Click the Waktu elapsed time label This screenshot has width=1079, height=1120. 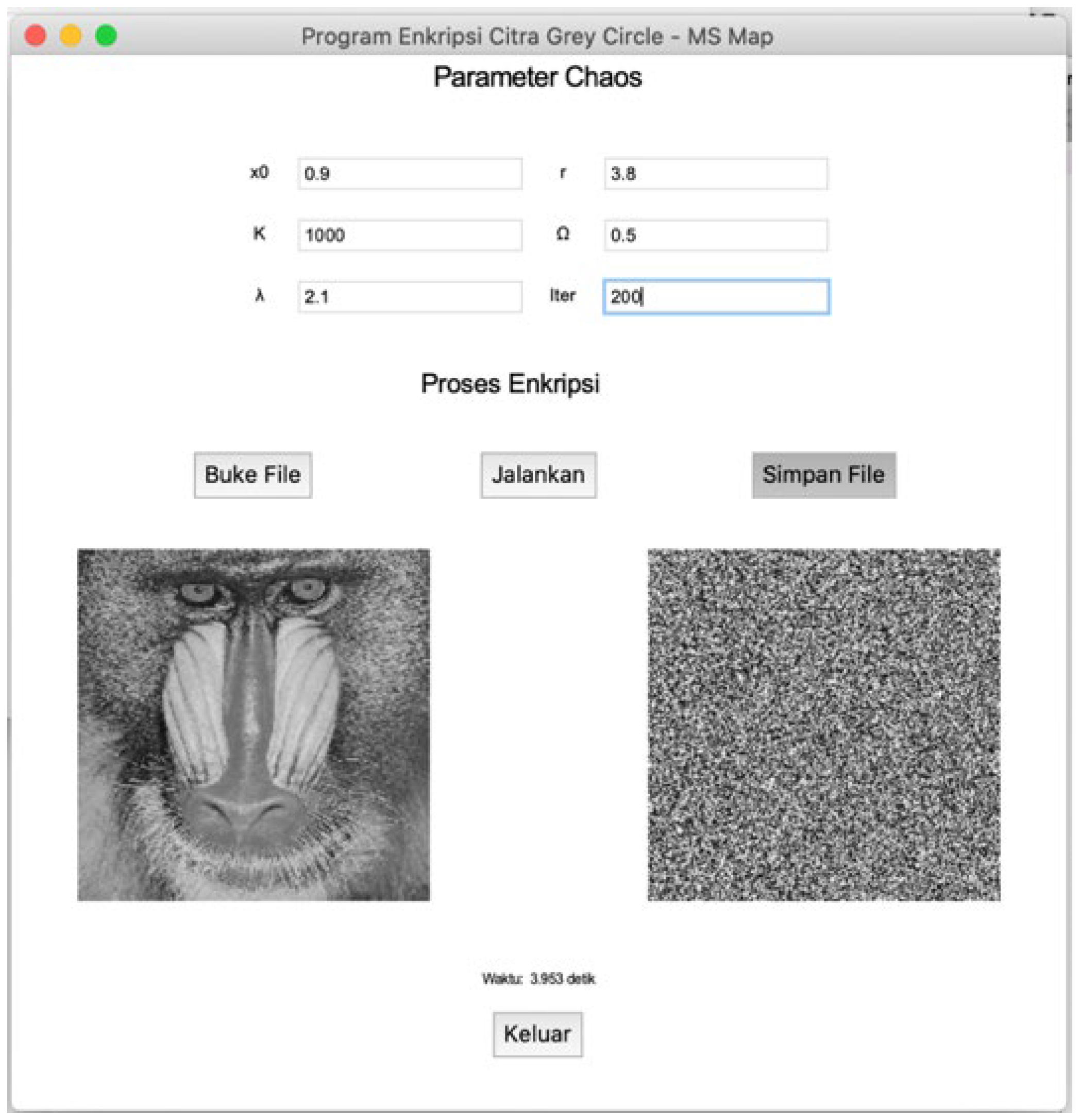[x=538, y=979]
